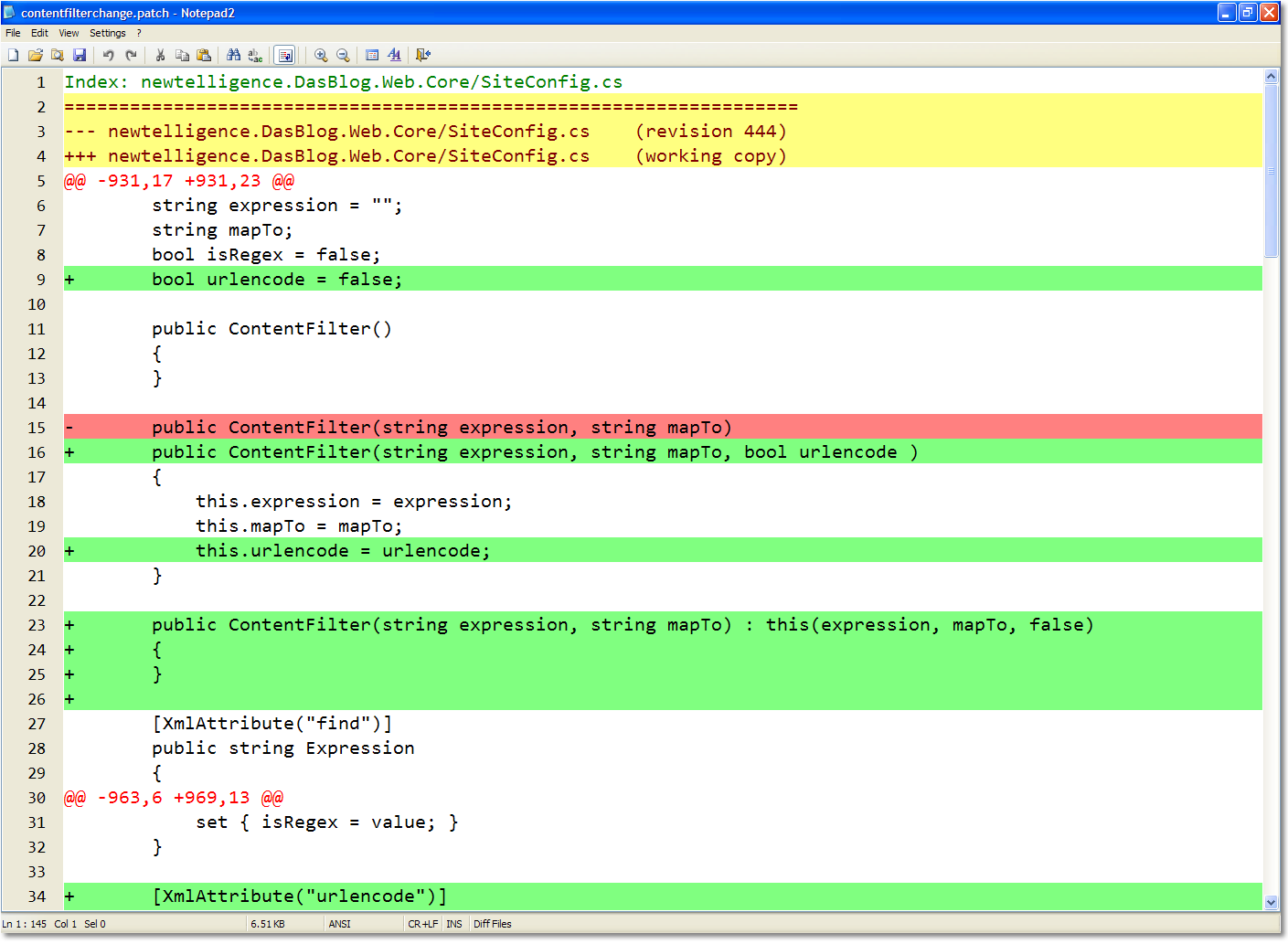The image size is (1288, 944).
Task: Click the '(revision 444)' text
Action: (710, 132)
